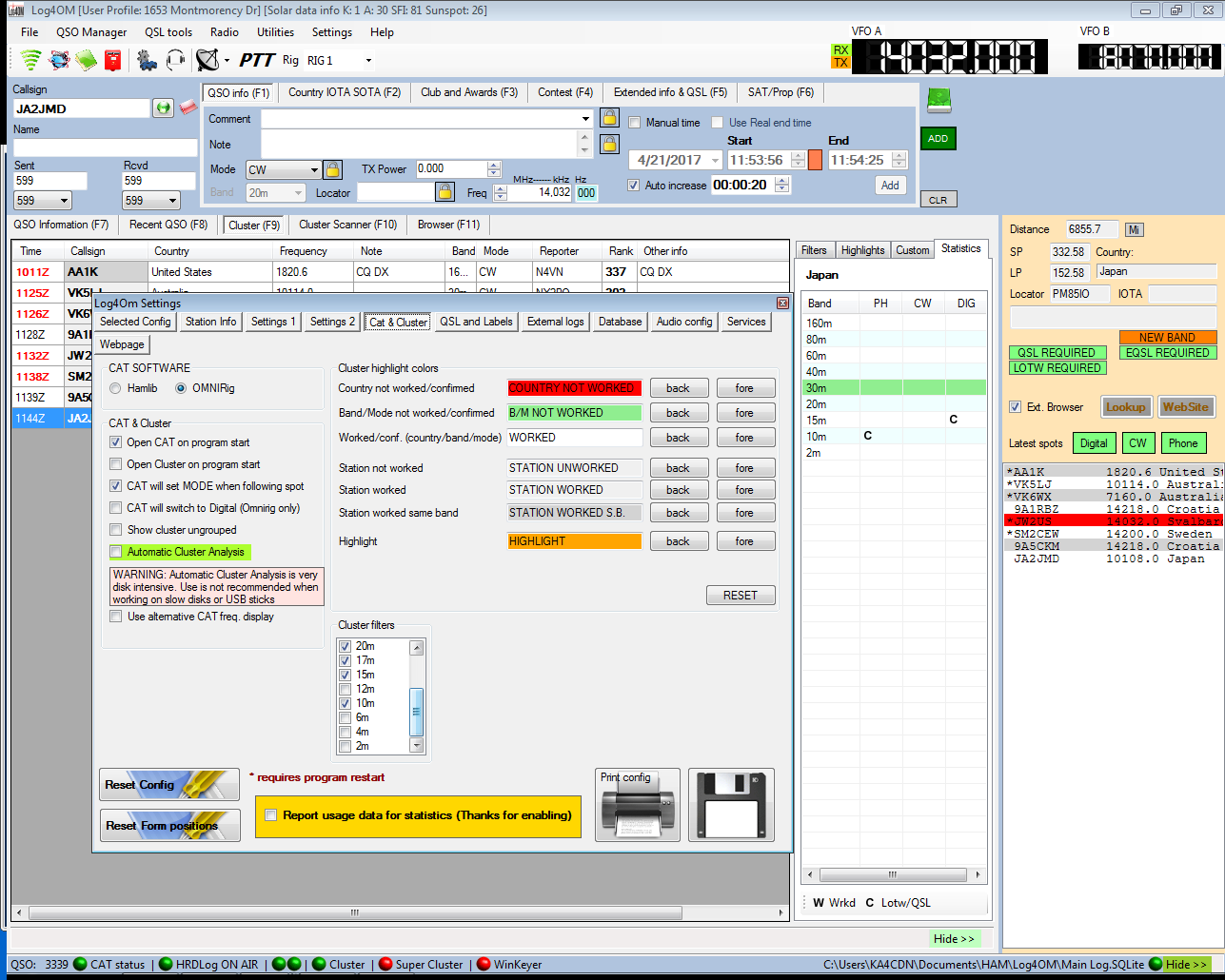Open the Station Info settings tab
Image resolution: width=1225 pixels, height=980 pixels.
[211, 322]
